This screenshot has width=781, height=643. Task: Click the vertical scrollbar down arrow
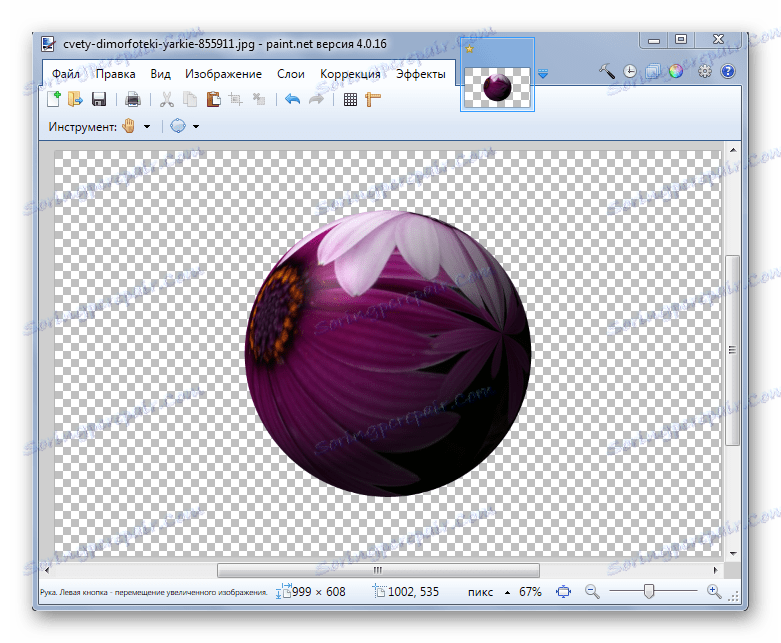[733, 553]
